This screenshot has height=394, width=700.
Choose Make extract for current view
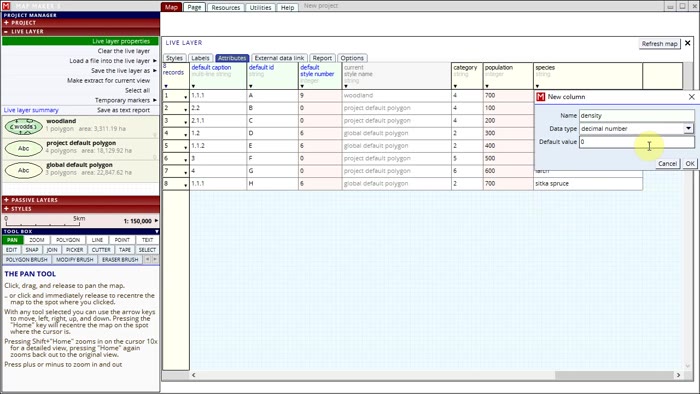(x=108, y=80)
